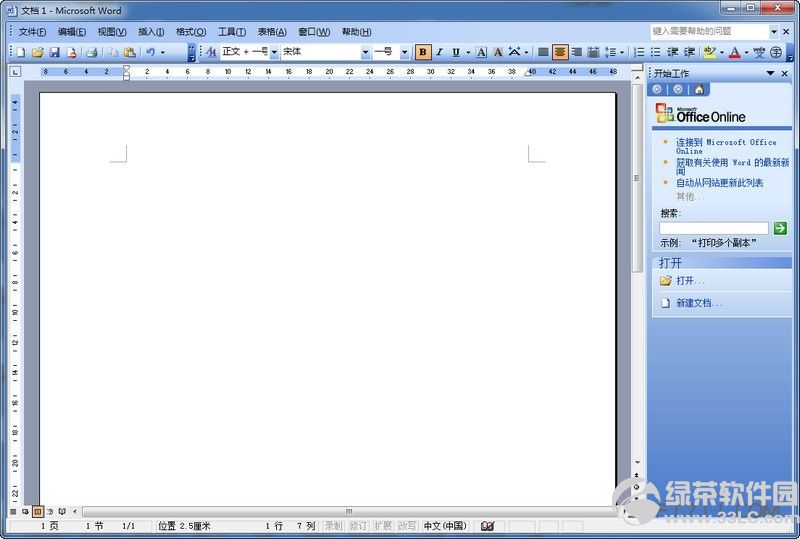Open Font Color dropdown arrow
The width and height of the screenshot is (800, 539).
tap(746, 52)
